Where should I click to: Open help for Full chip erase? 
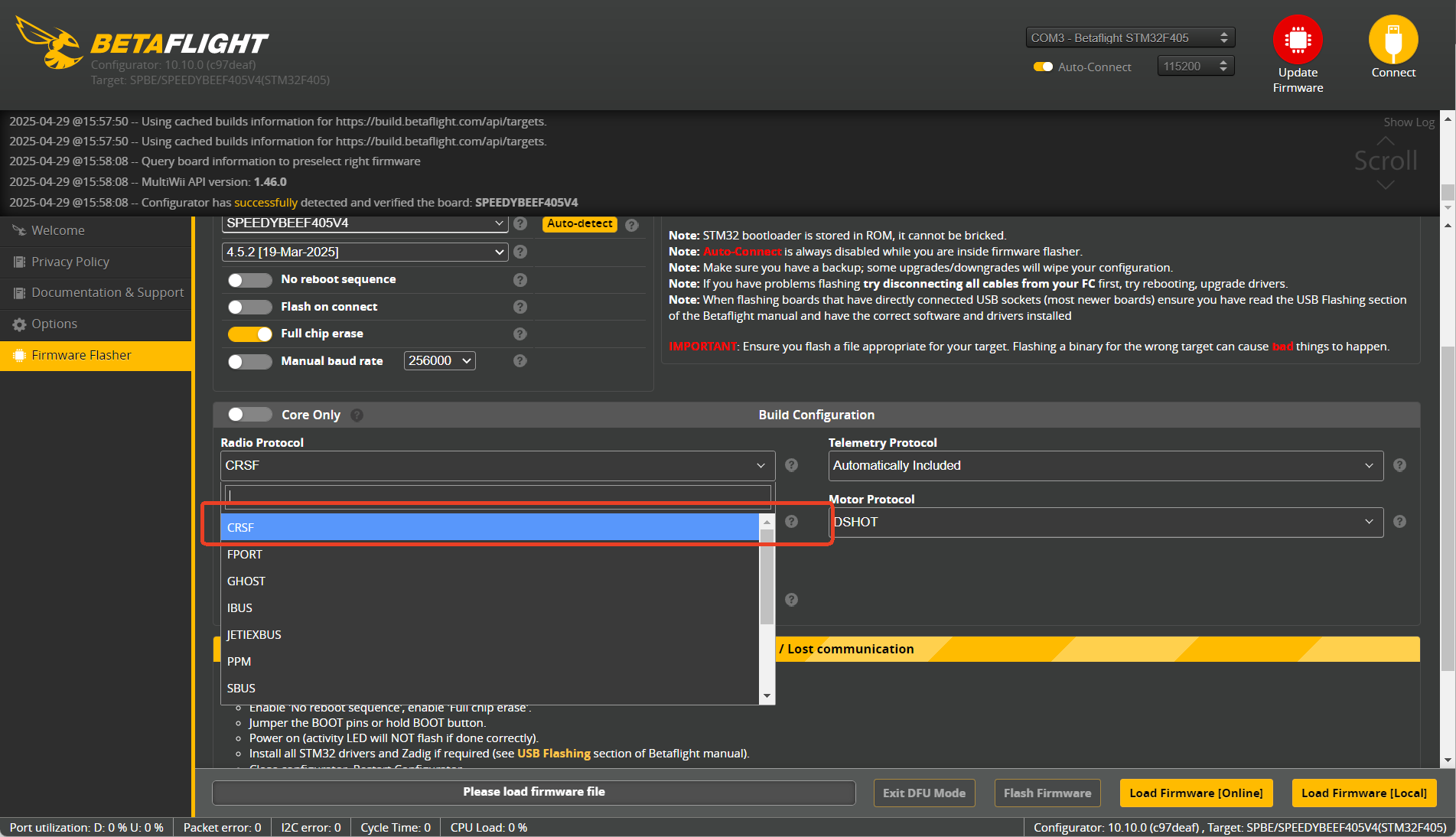point(520,334)
